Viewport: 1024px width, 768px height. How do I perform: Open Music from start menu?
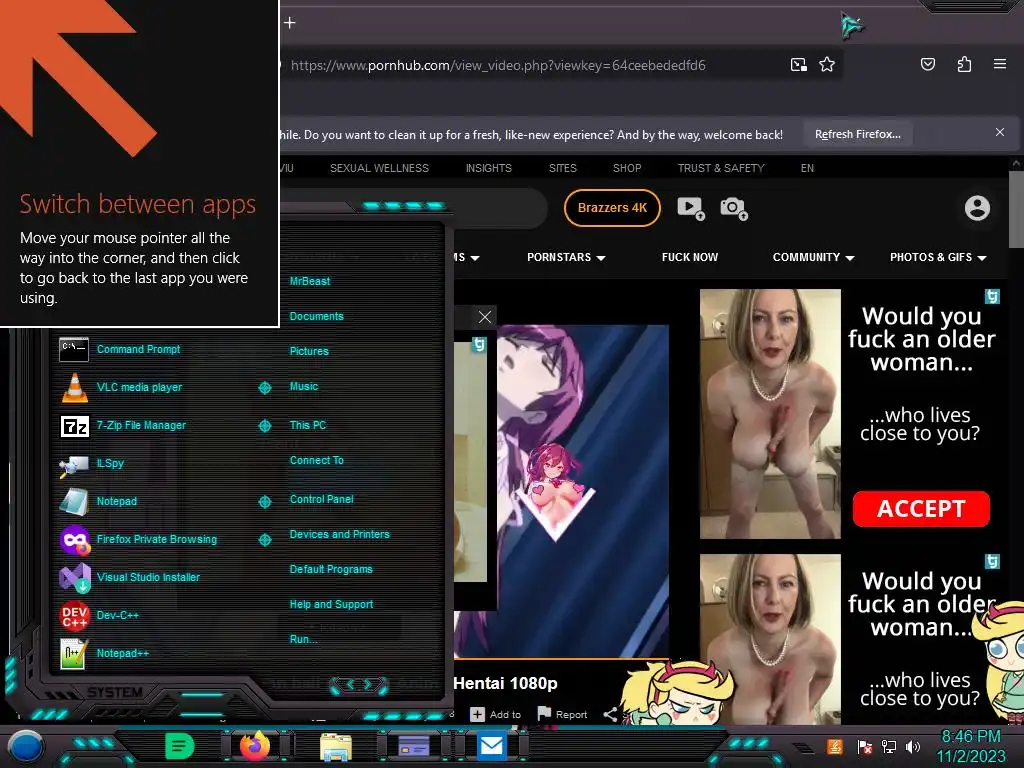point(304,387)
